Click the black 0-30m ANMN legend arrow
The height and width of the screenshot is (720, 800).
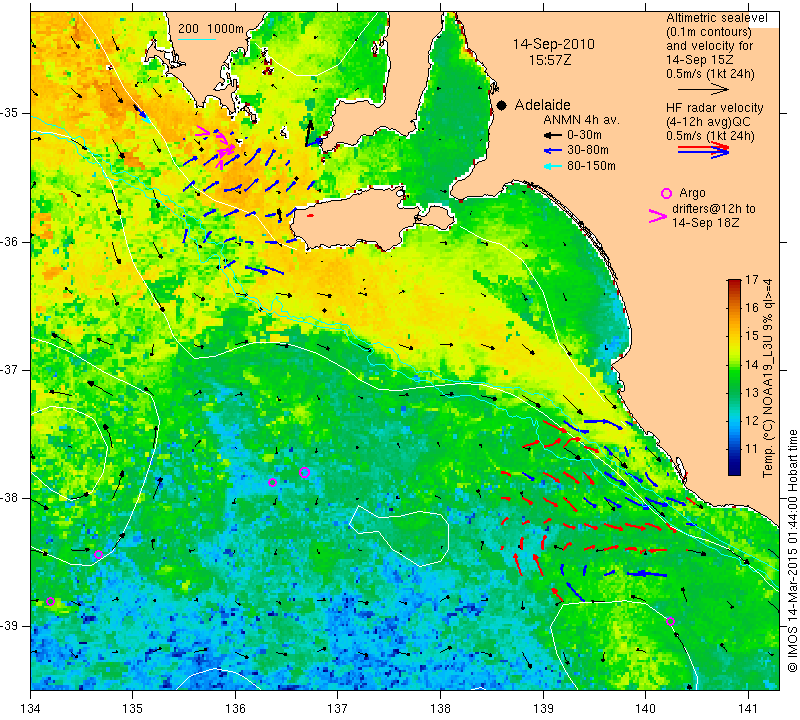[x=553, y=136]
